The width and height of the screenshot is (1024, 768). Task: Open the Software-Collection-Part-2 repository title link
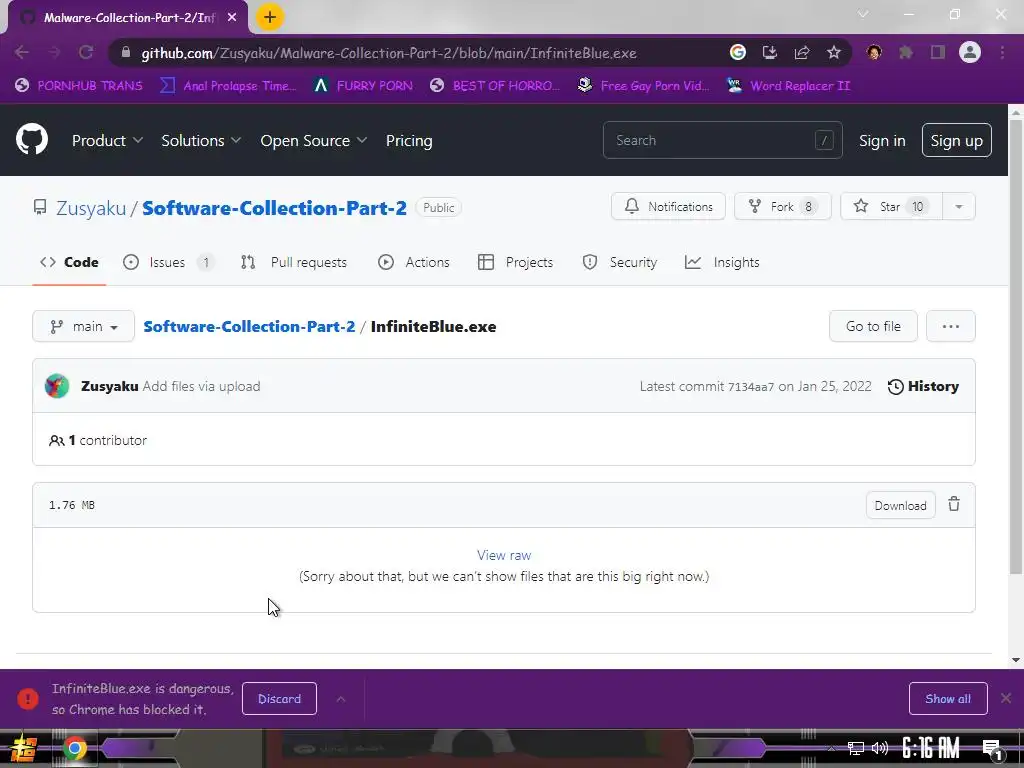(274, 208)
